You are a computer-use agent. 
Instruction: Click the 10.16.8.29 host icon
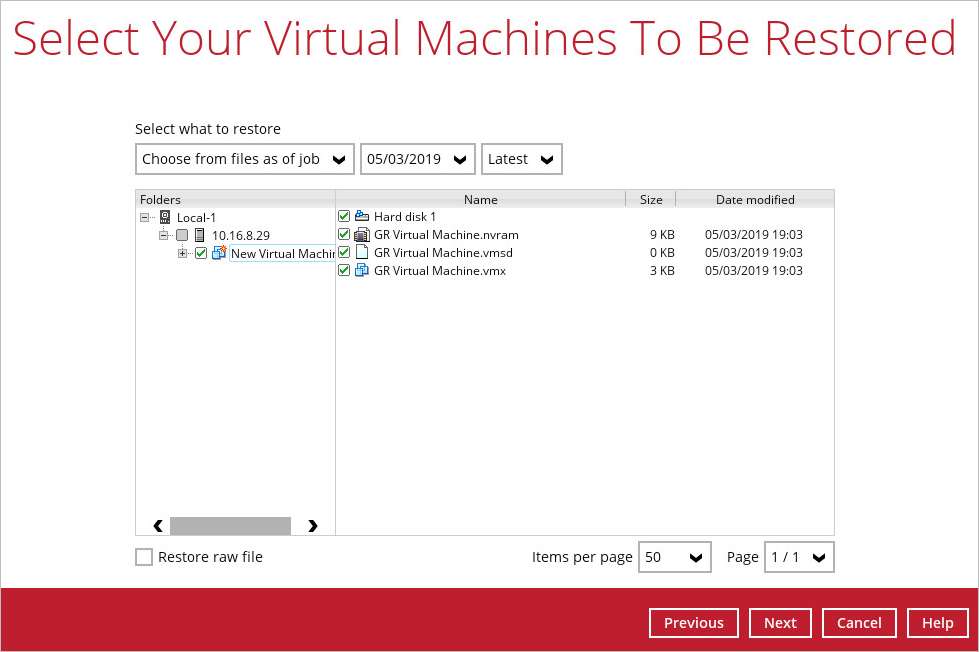coord(200,235)
